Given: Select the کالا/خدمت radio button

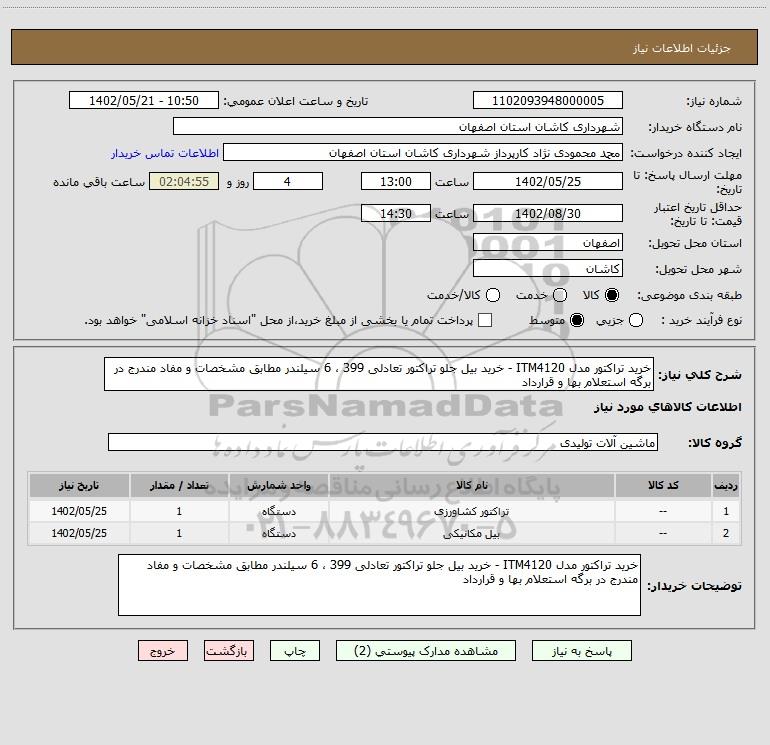Looking at the screenshot, I should [x=493, y=295].
